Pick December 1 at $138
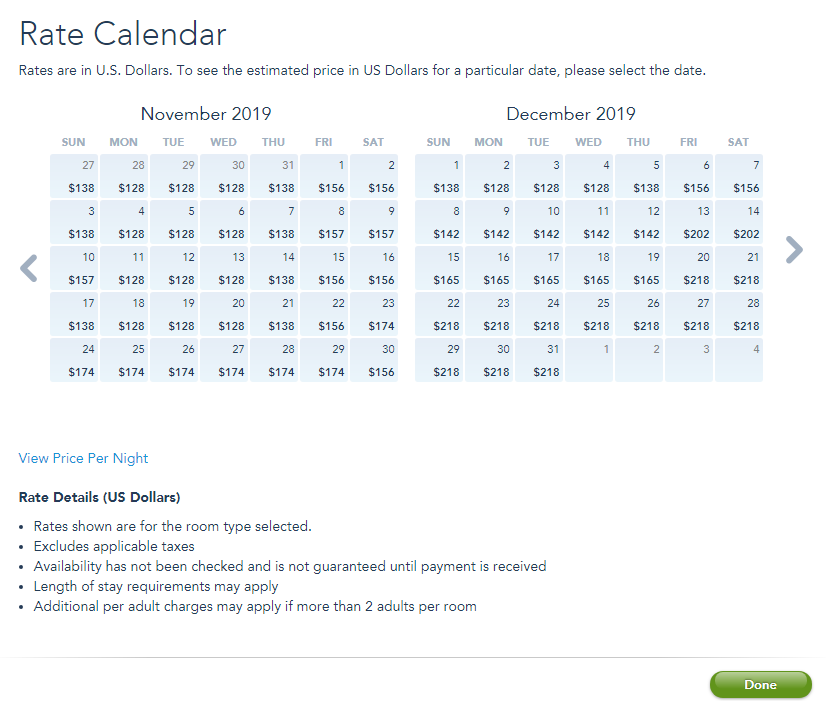826x701 pixels. [439, 177]
